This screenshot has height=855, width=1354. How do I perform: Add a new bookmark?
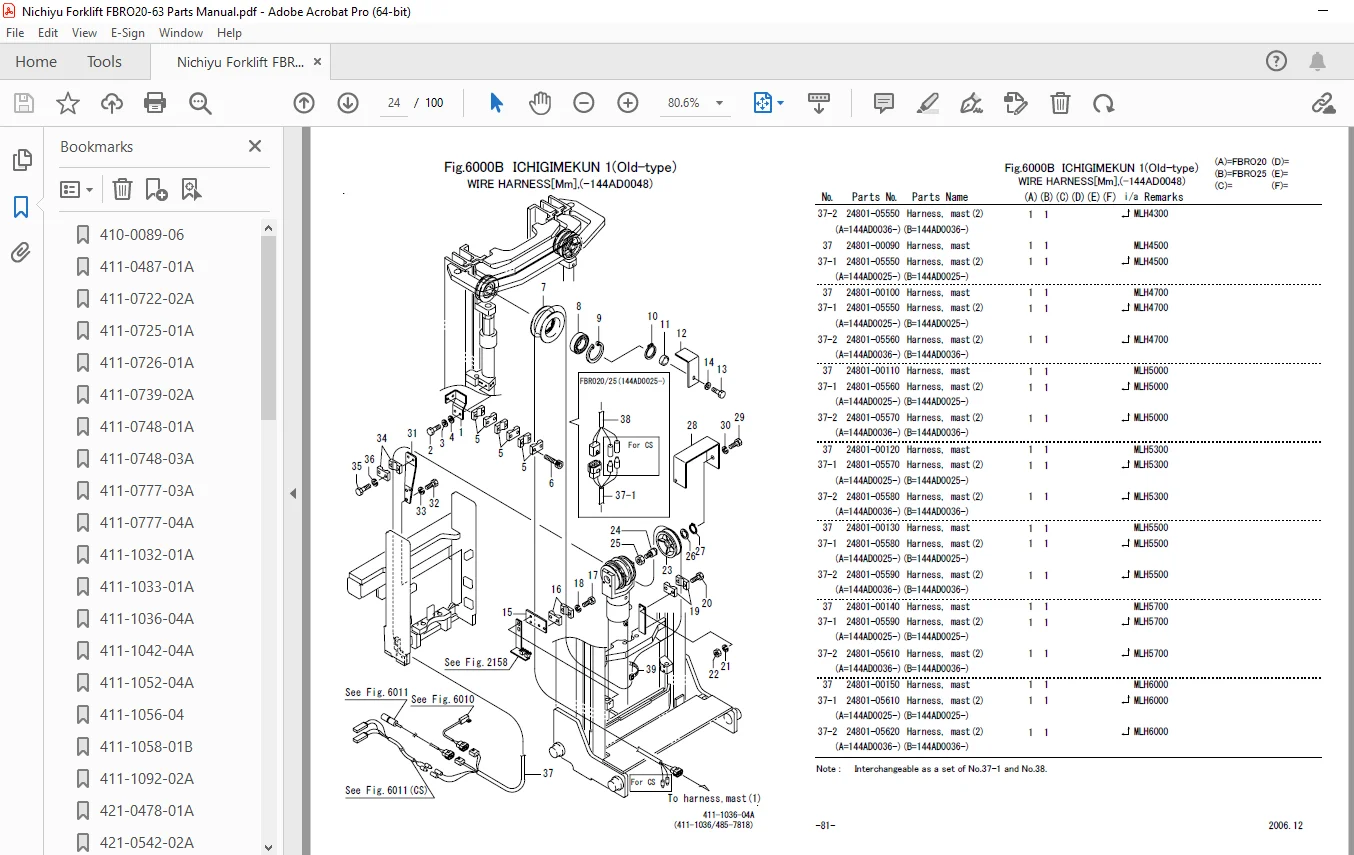point(156,189)
